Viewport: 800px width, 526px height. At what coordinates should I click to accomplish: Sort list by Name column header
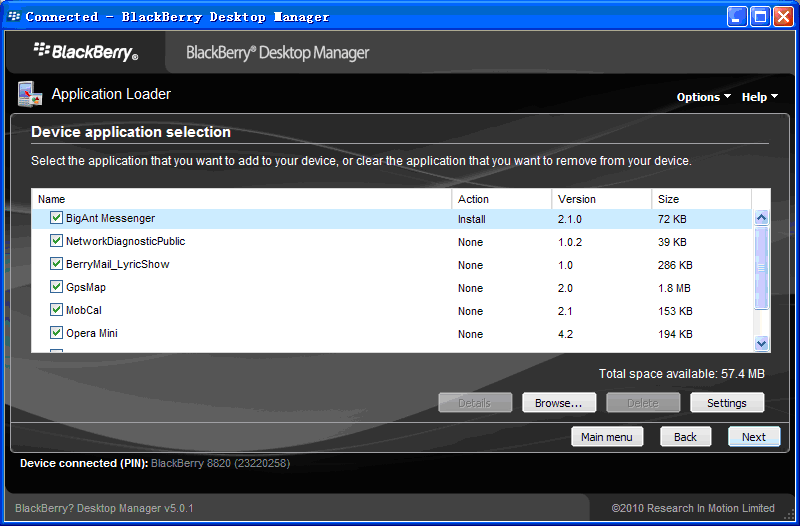click(241, 199)
